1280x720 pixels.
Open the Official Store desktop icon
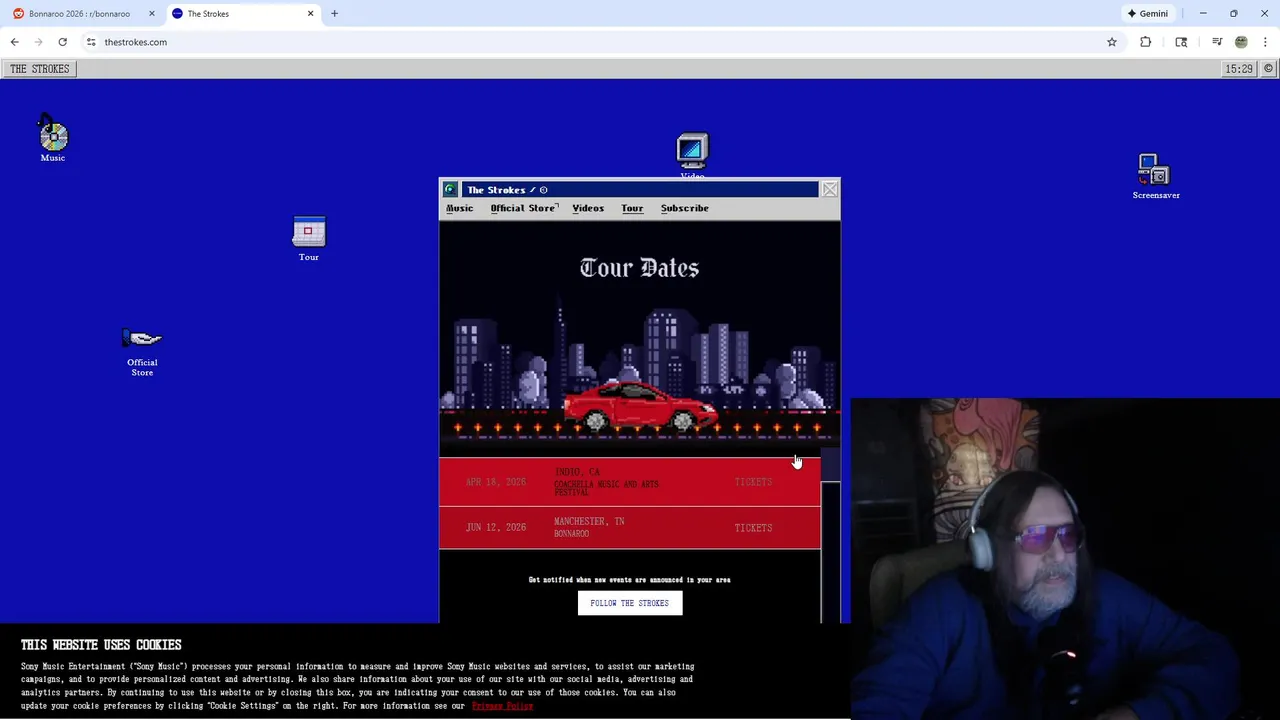[142, 353]
